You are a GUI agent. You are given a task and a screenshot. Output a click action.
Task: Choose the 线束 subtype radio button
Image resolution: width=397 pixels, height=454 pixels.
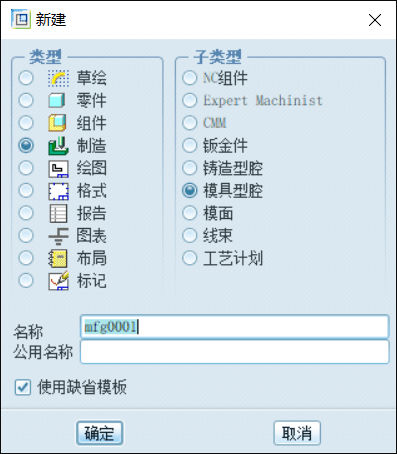190,235
